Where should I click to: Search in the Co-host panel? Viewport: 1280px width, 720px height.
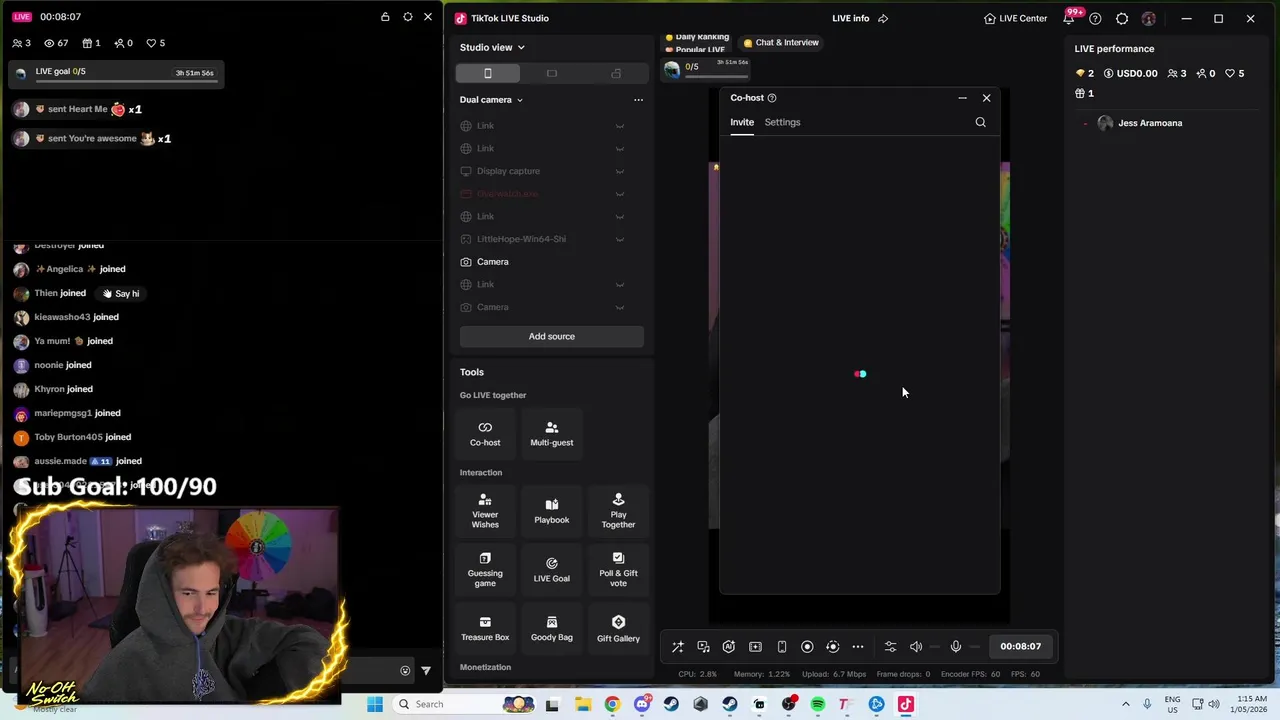980,122
